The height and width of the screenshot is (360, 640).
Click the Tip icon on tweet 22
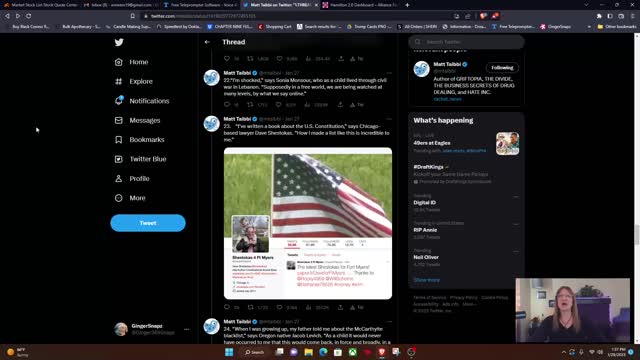point(356,104)
